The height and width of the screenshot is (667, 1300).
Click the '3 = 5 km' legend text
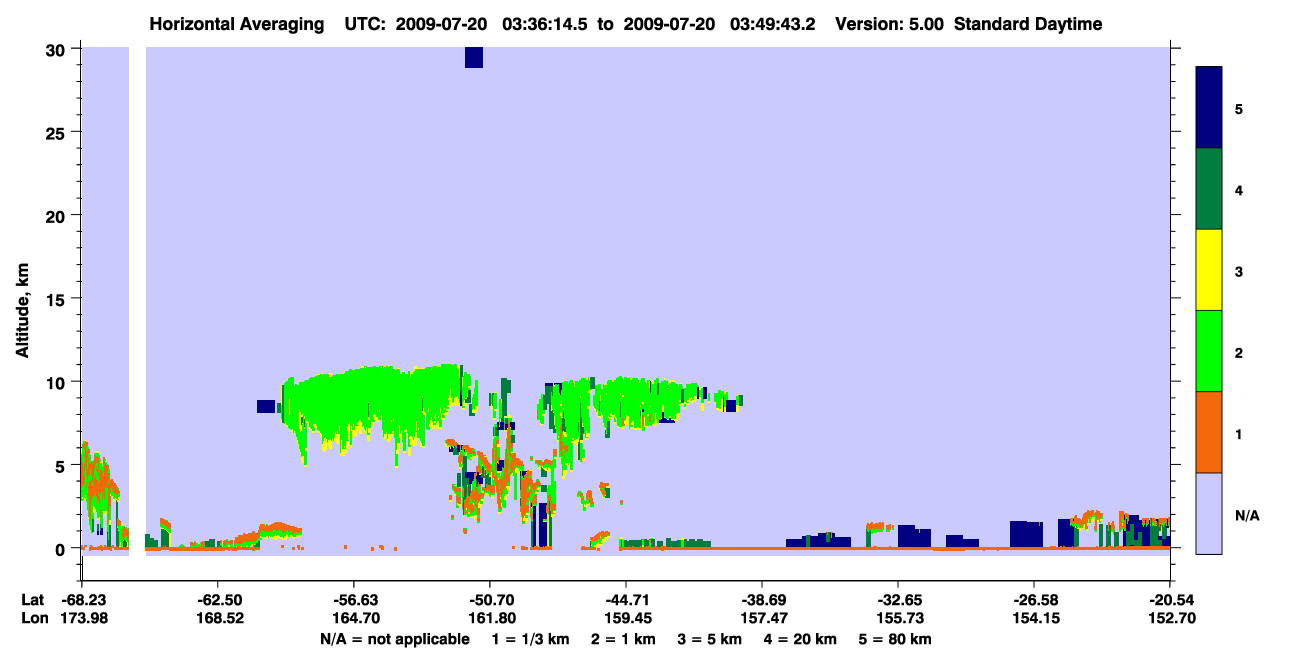pos(711,639)
